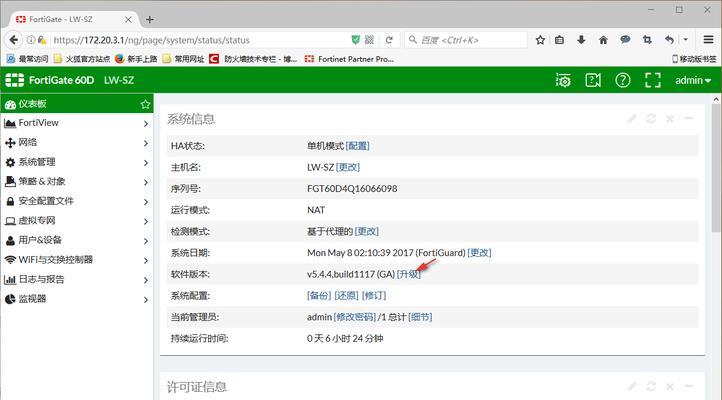Click the 百度 search box
This screenshot has height=400, width=722.
coord(466,40)
